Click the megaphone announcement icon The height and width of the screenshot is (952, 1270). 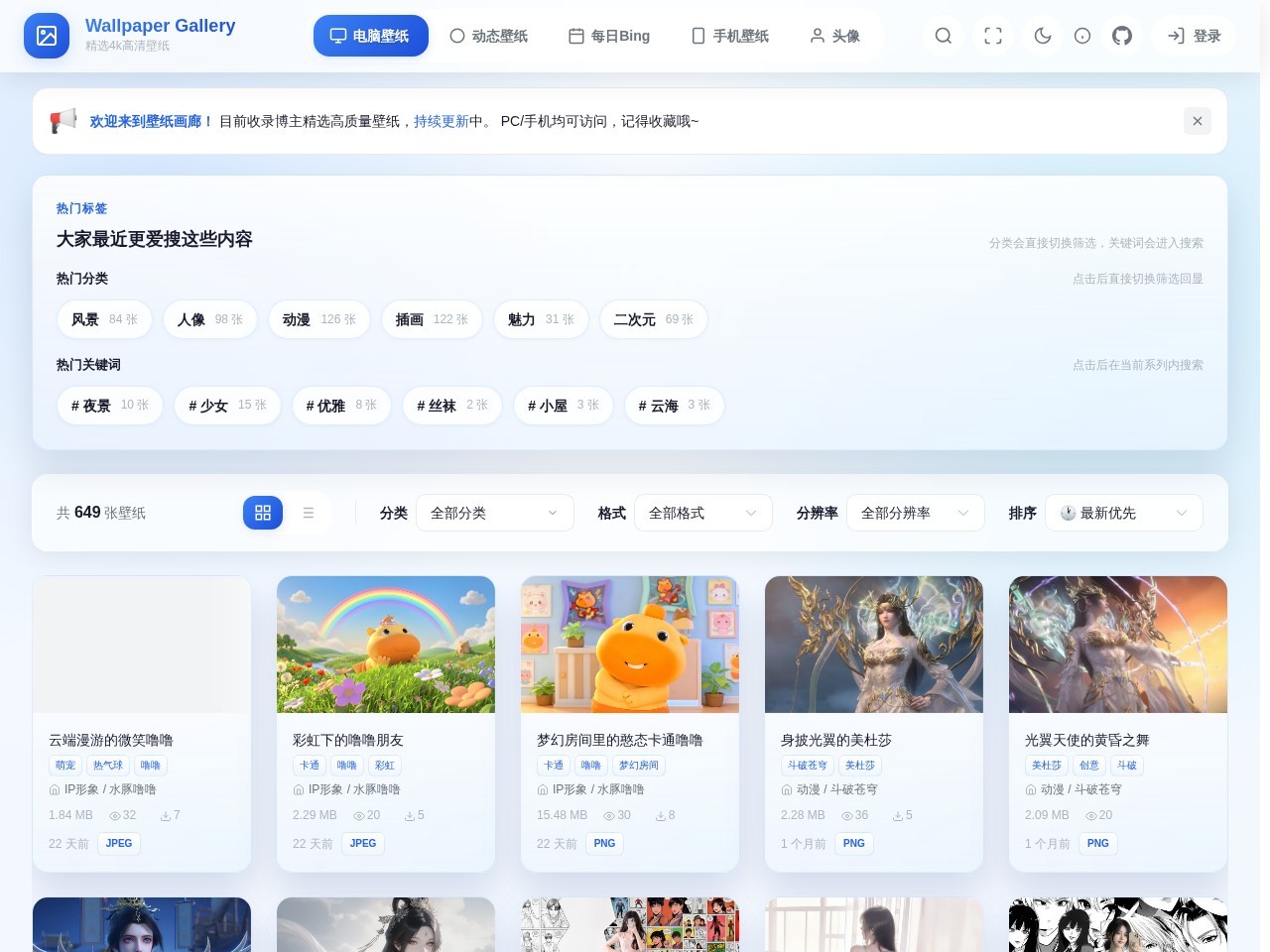(x=63, y=121)
